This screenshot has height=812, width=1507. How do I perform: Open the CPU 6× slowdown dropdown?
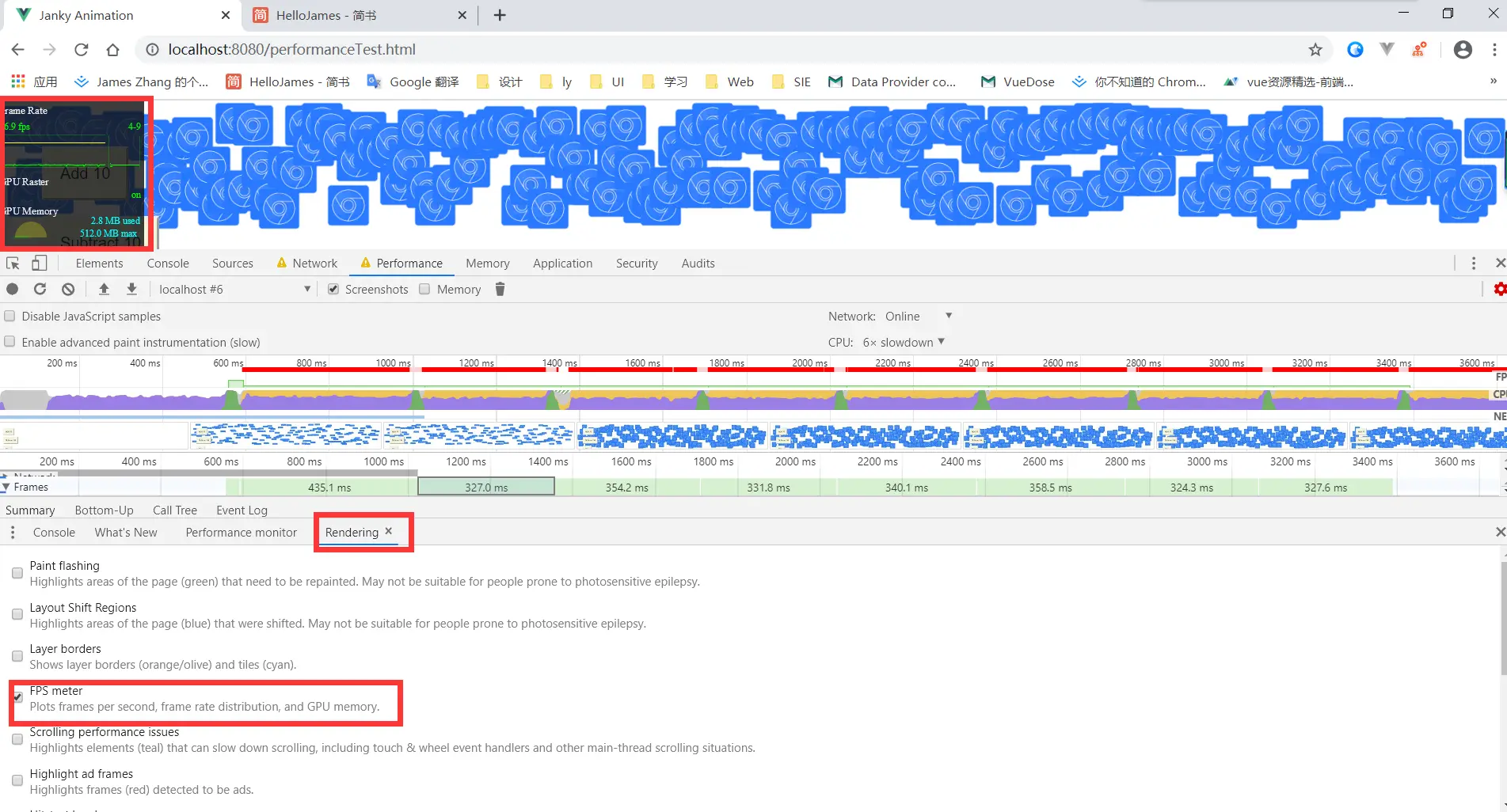click(904, 343)
